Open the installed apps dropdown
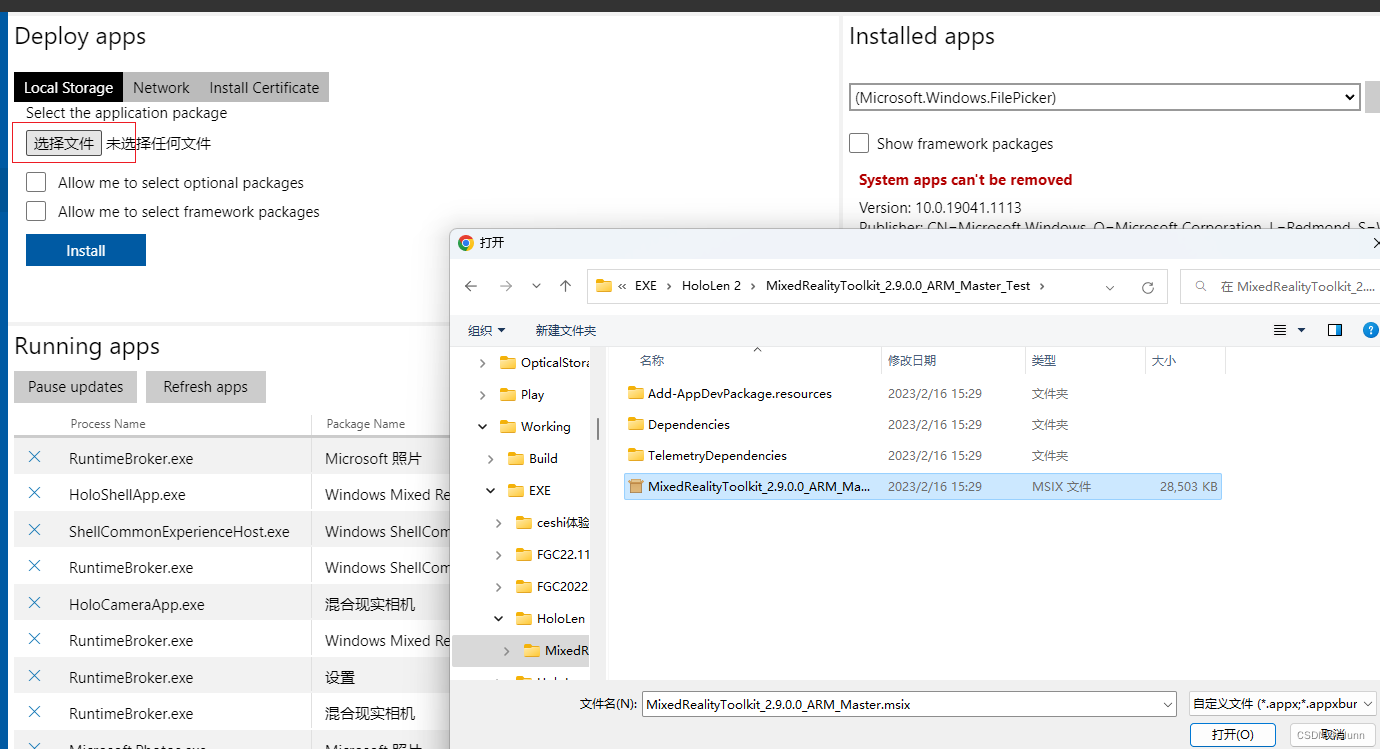The height and width of the screenshot is (749, 1380). (x=1105, y=97)
